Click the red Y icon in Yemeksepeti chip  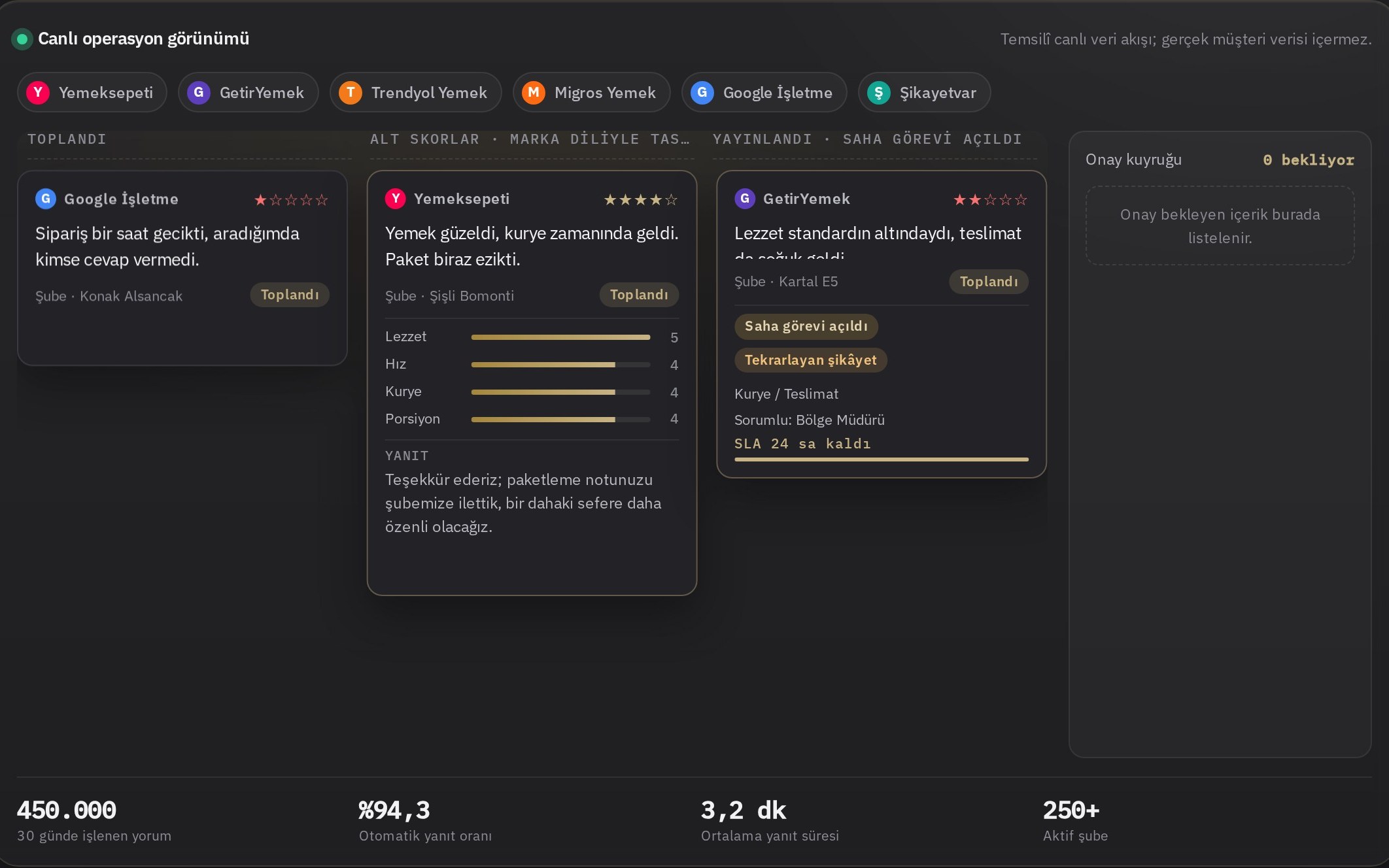tap(38, 92)
